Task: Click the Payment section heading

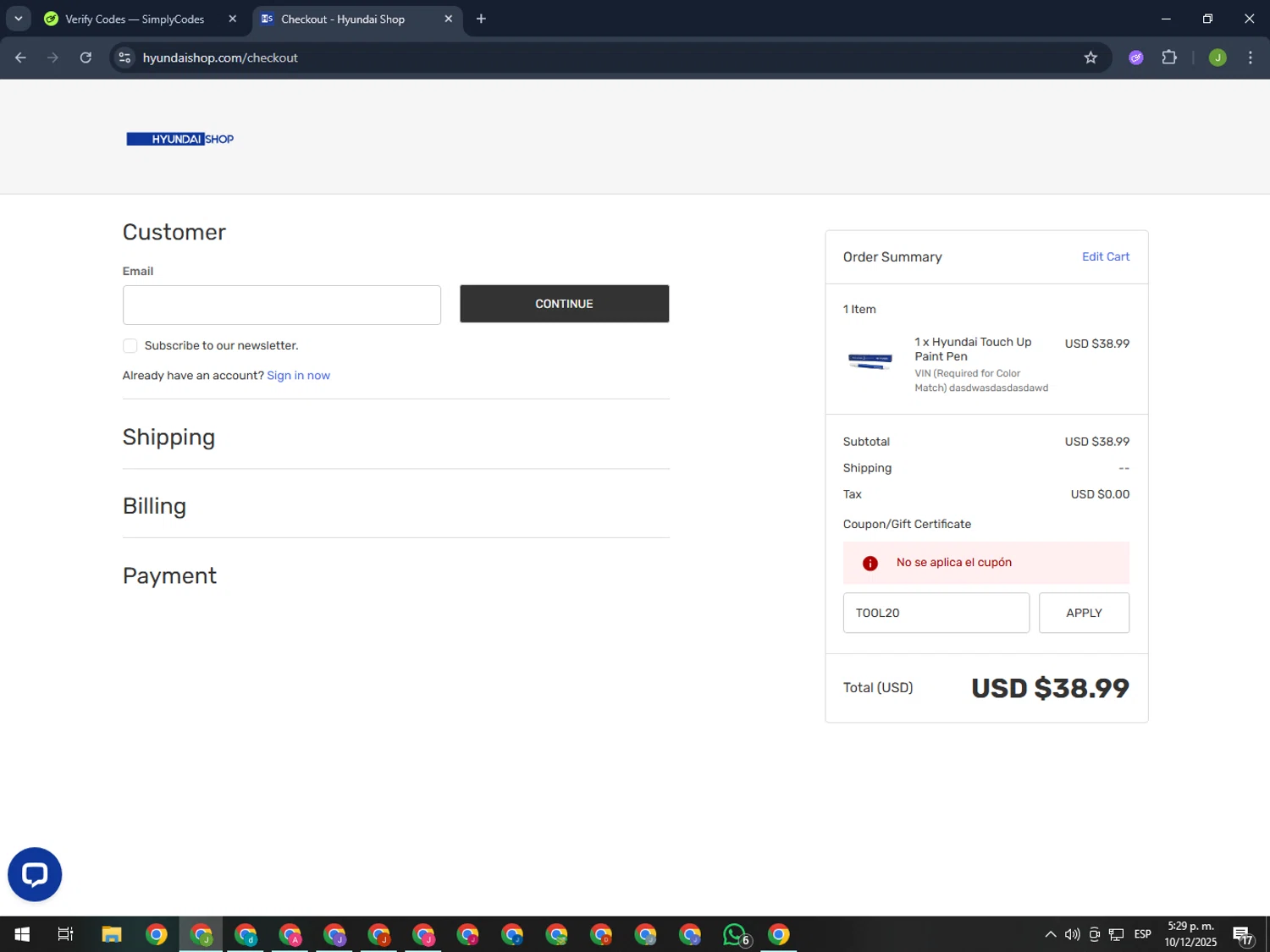Action: pos(169,575)
